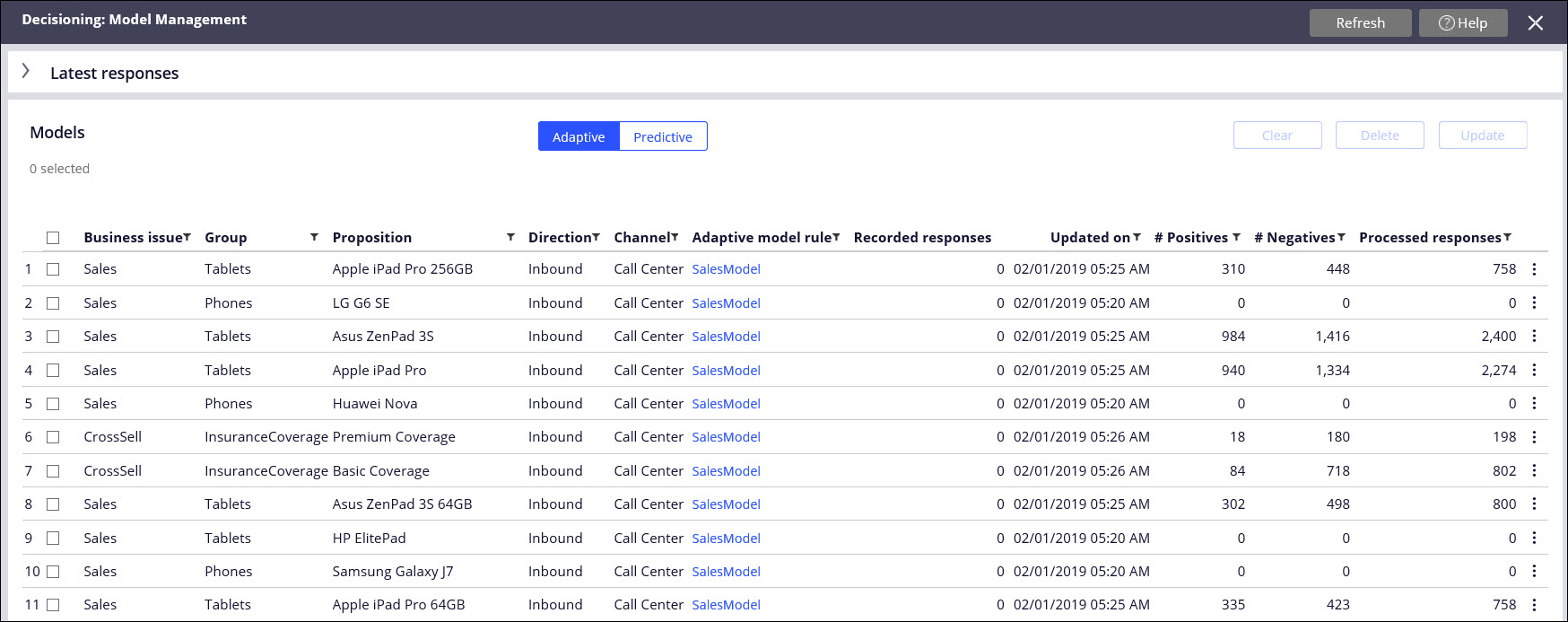Open three-dot menu for Samsung Galaxy J7
The image size is (1568, 622).
(x=1534, y=572)
